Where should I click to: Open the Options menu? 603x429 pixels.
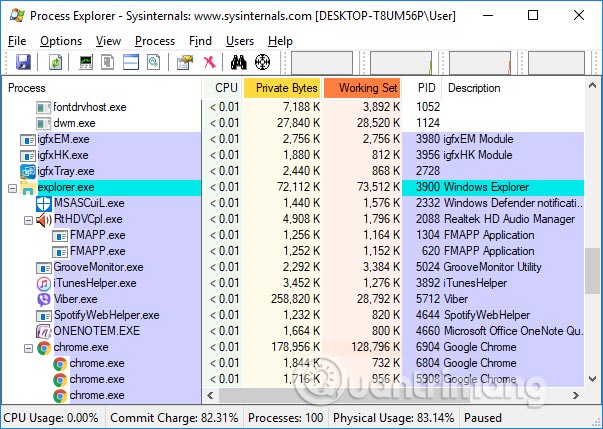pyautogui.click(x=61, y=41)
